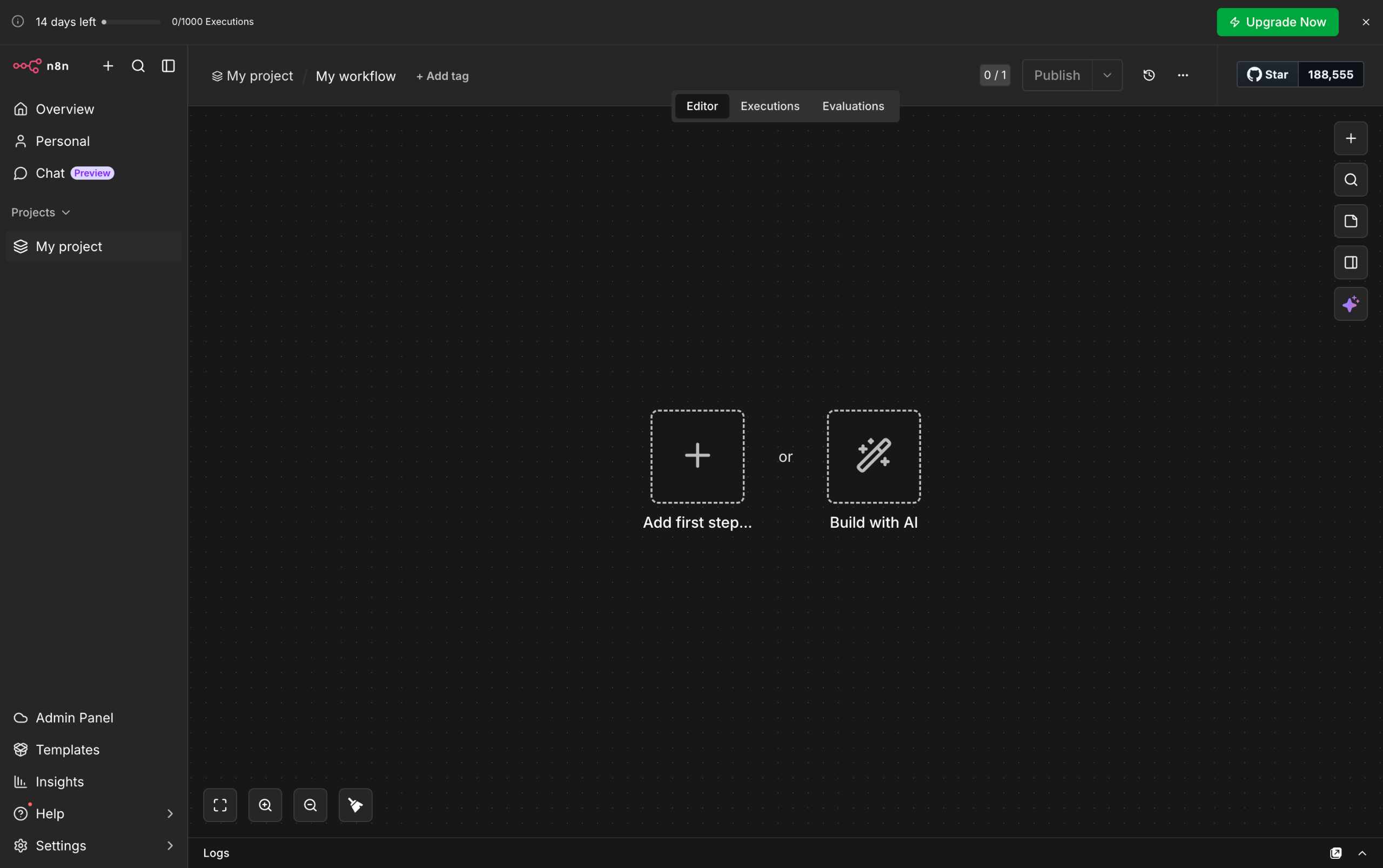Image resolution: width=1383 pixels, height=868 pixels.
Task: Click the trial info circle icon
Action: coord(18,21)
